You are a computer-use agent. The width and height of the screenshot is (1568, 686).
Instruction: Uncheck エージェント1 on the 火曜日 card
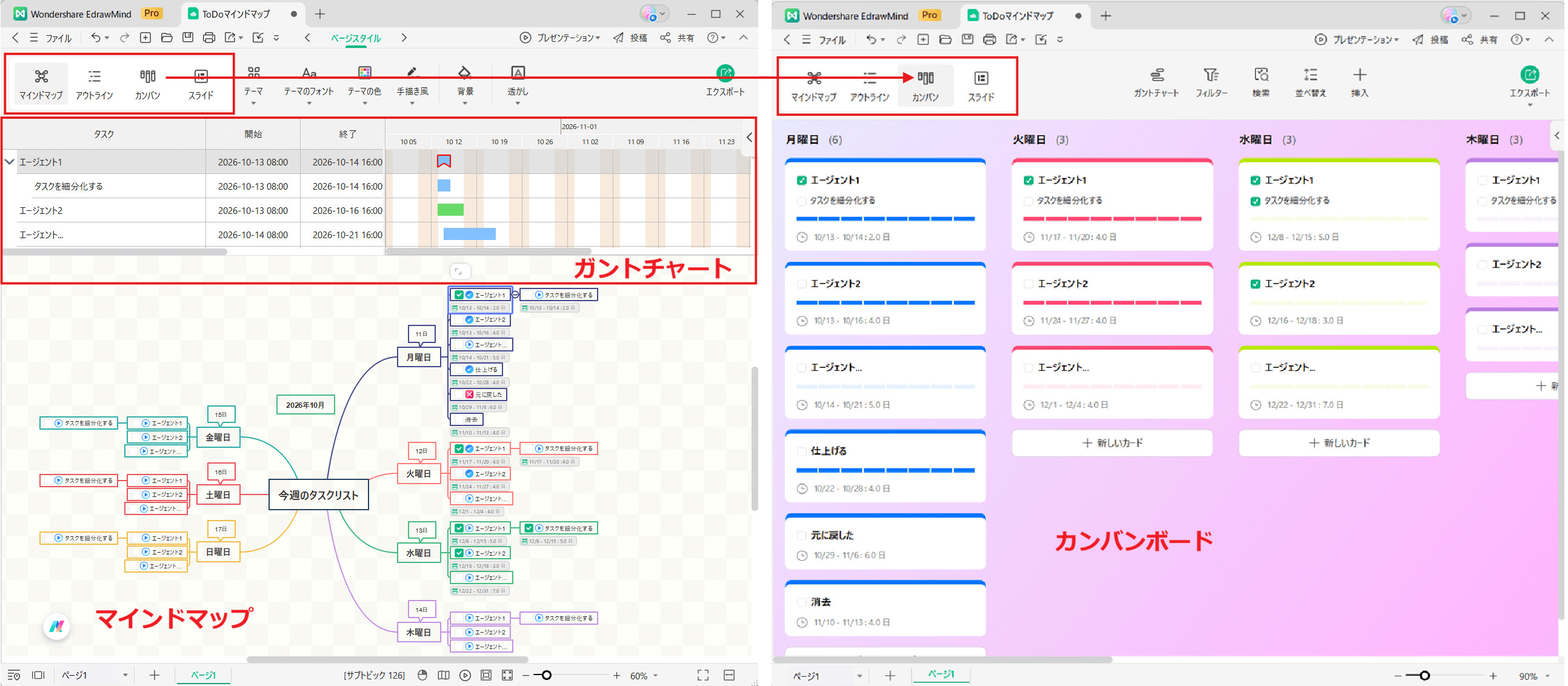point(1029,180)
